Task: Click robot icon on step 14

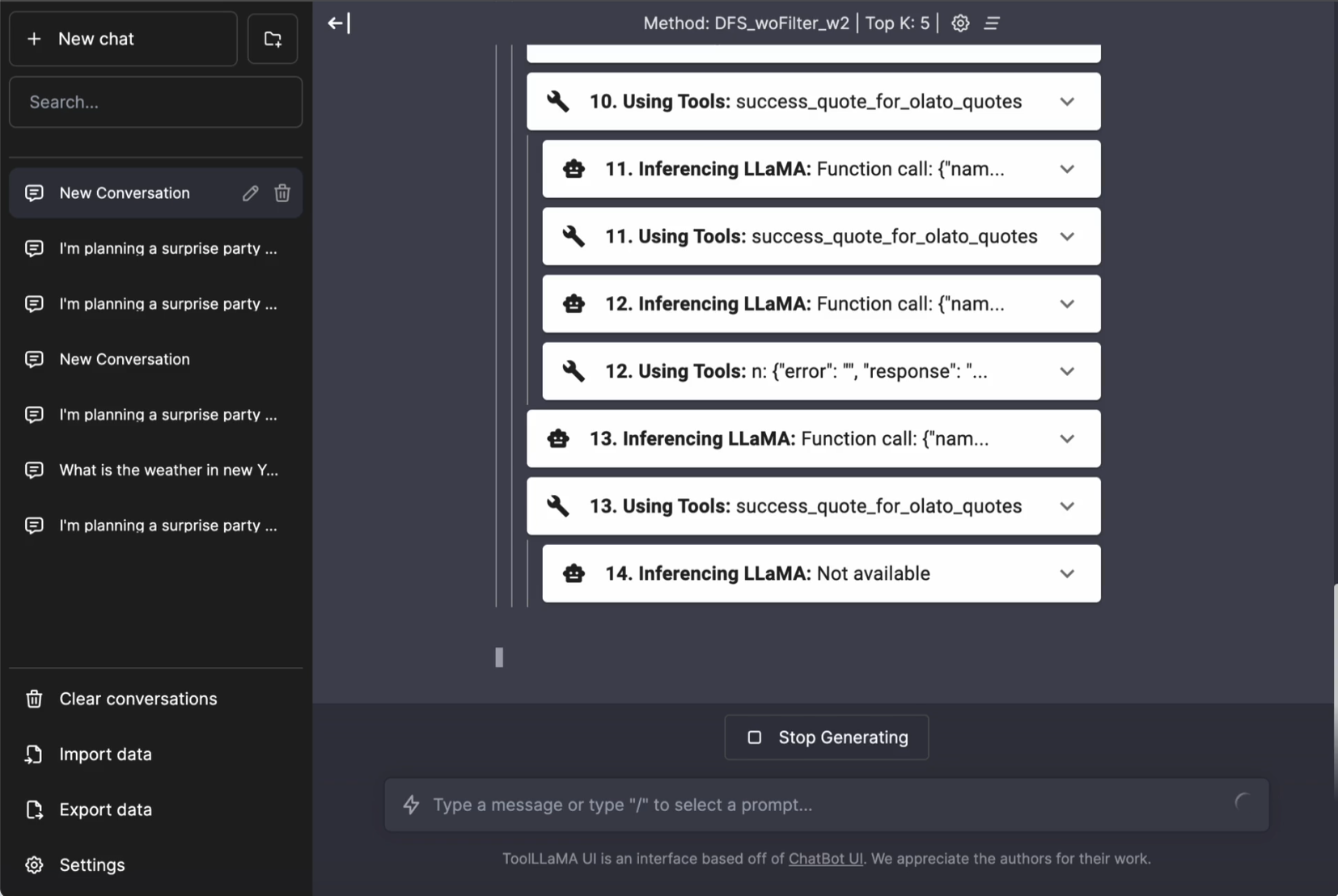Action: click(x=574, y=573)
